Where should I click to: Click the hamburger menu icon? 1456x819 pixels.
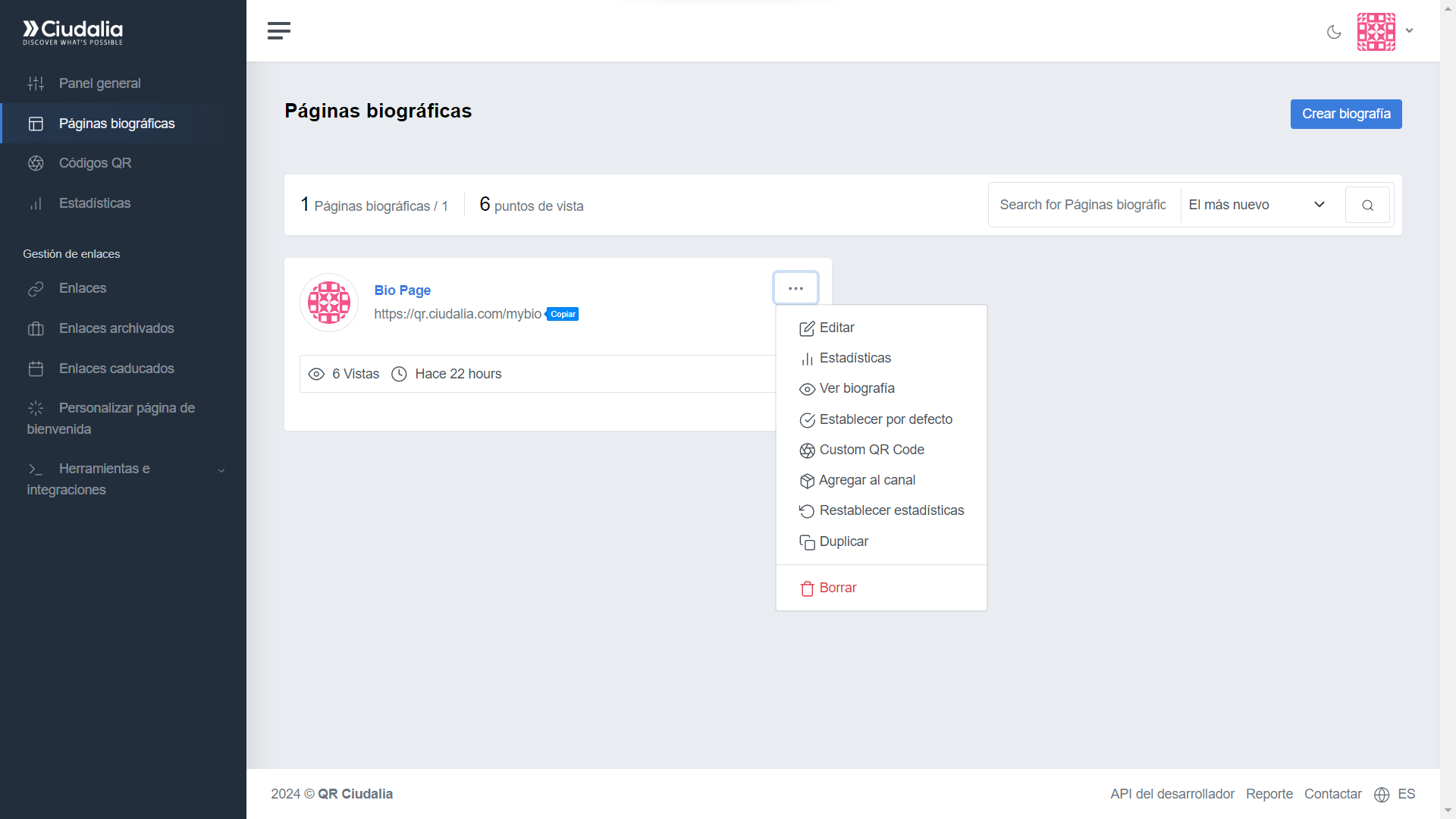[x=279, y=31]
